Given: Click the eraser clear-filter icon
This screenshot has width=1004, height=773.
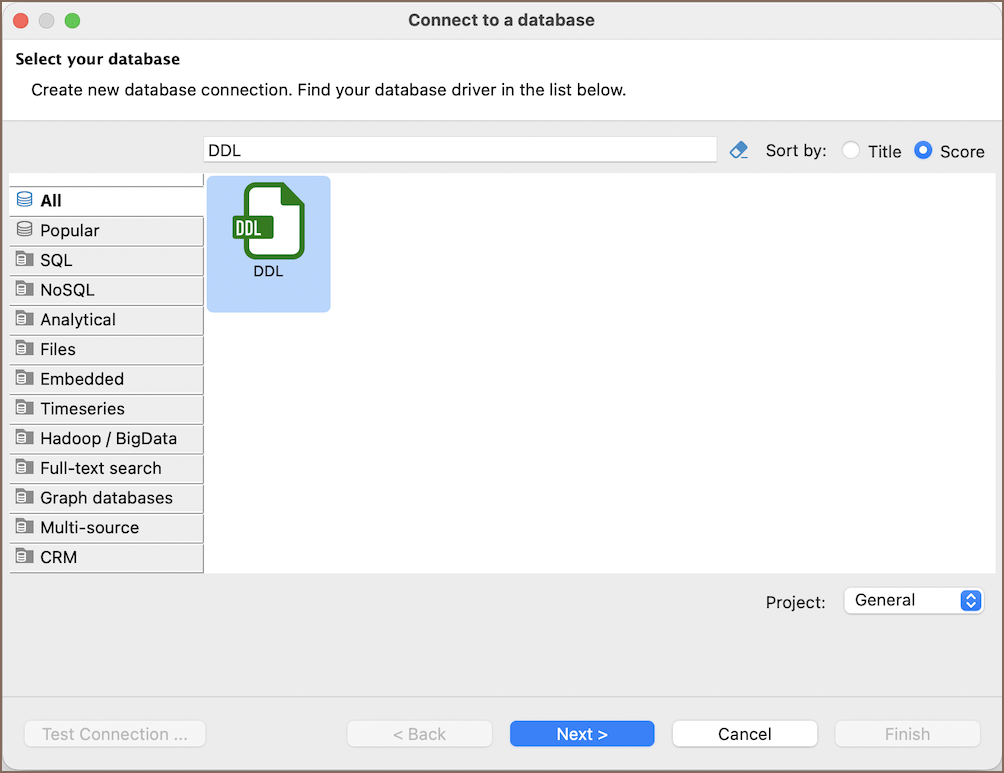Looking at the screenshot, I should (x=739, y=151).
